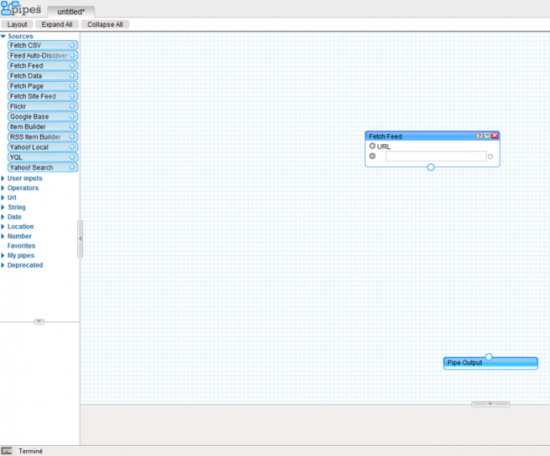The width and height of the screenshot is (550, 456).
Task: Close the Fetch Feed module box
Action: (495, 136)
